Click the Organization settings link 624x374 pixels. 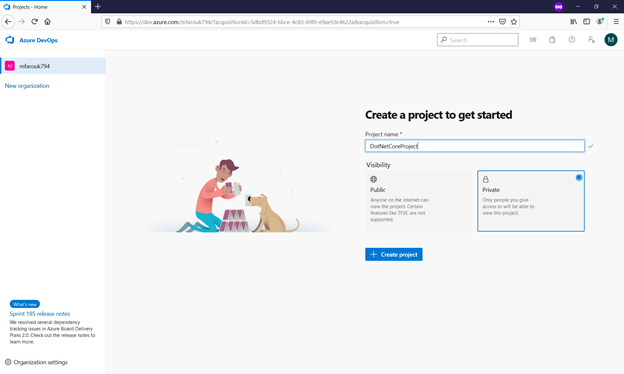tap(41, 362)
